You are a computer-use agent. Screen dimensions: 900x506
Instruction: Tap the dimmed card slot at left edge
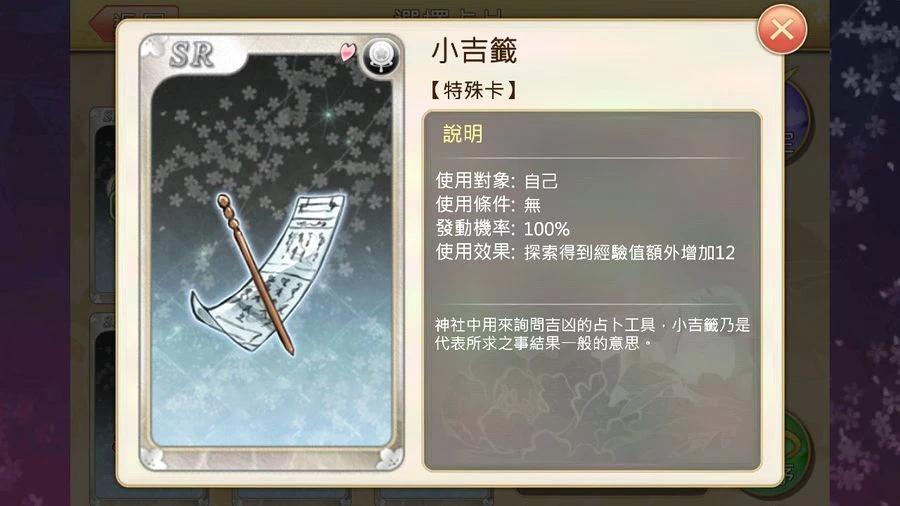point(103,205)
